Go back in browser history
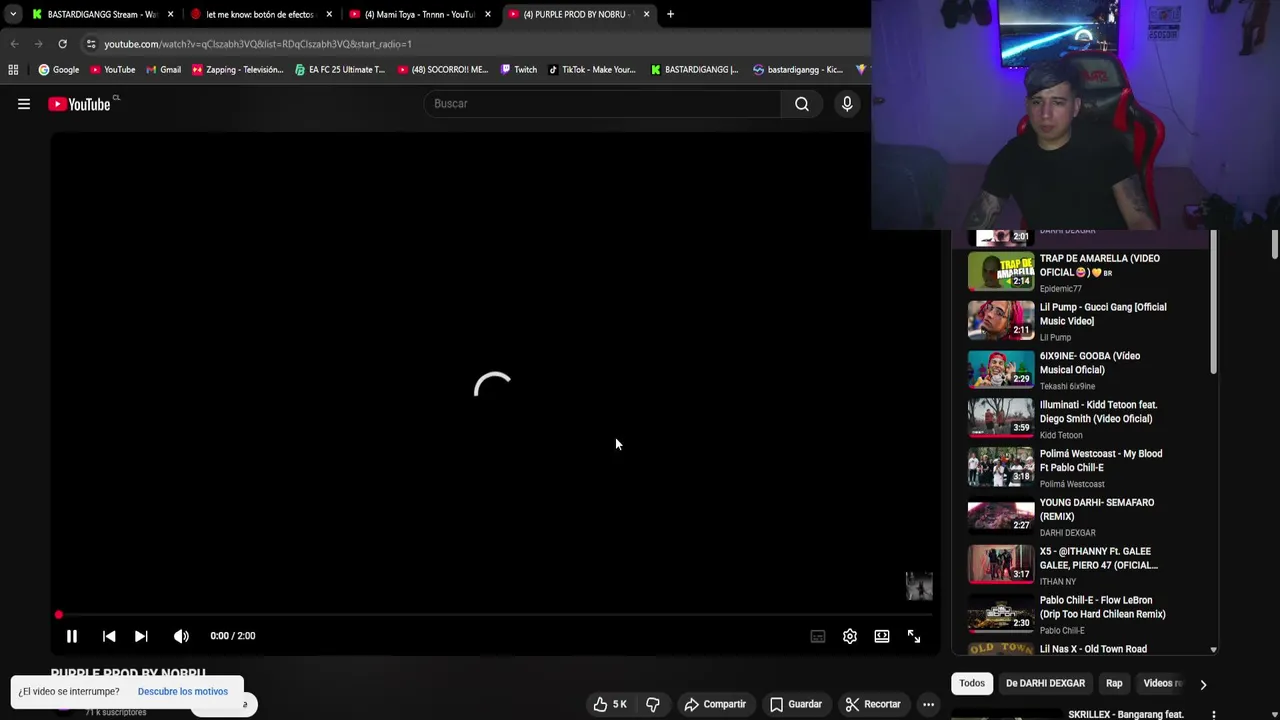 click(14, 44)
